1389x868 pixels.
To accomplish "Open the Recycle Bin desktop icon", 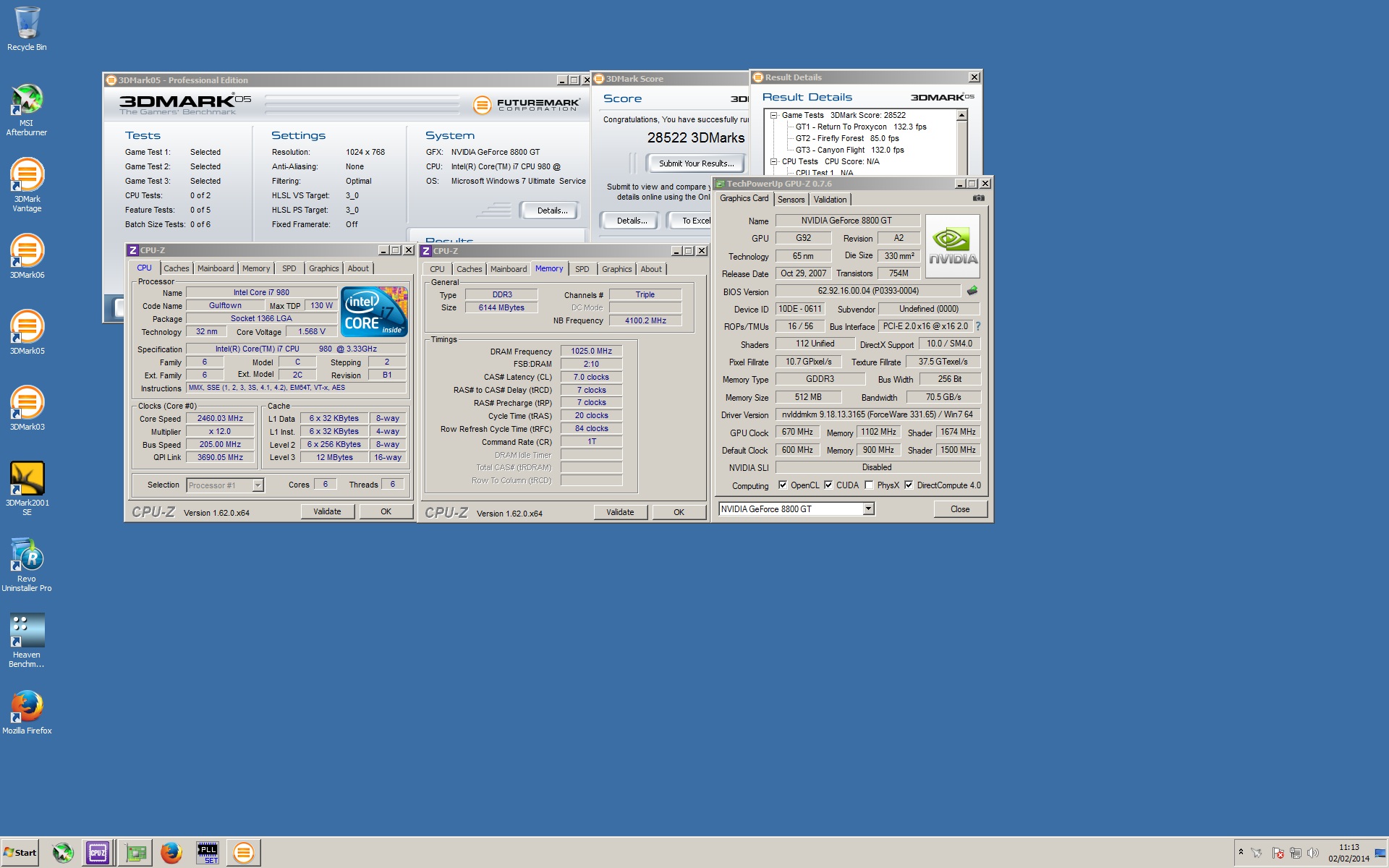I will (27, 29).
